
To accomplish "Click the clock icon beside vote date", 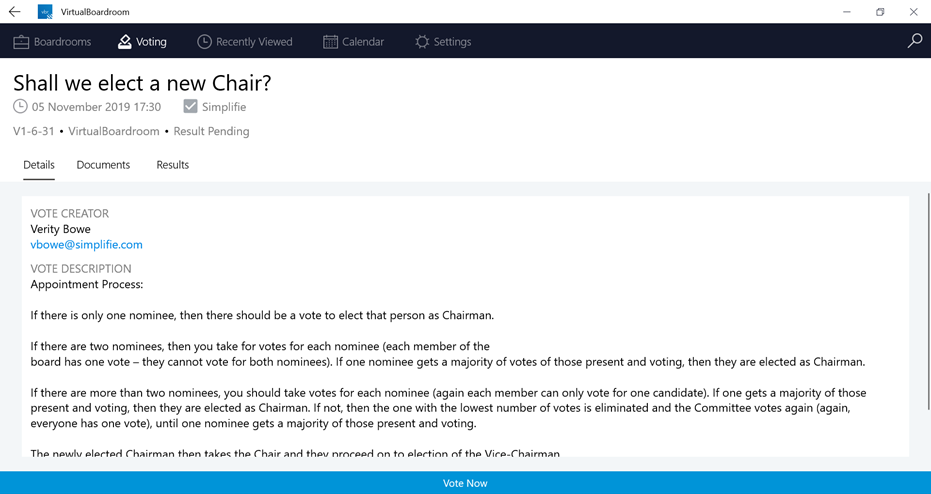I will (x=20, y=106).
